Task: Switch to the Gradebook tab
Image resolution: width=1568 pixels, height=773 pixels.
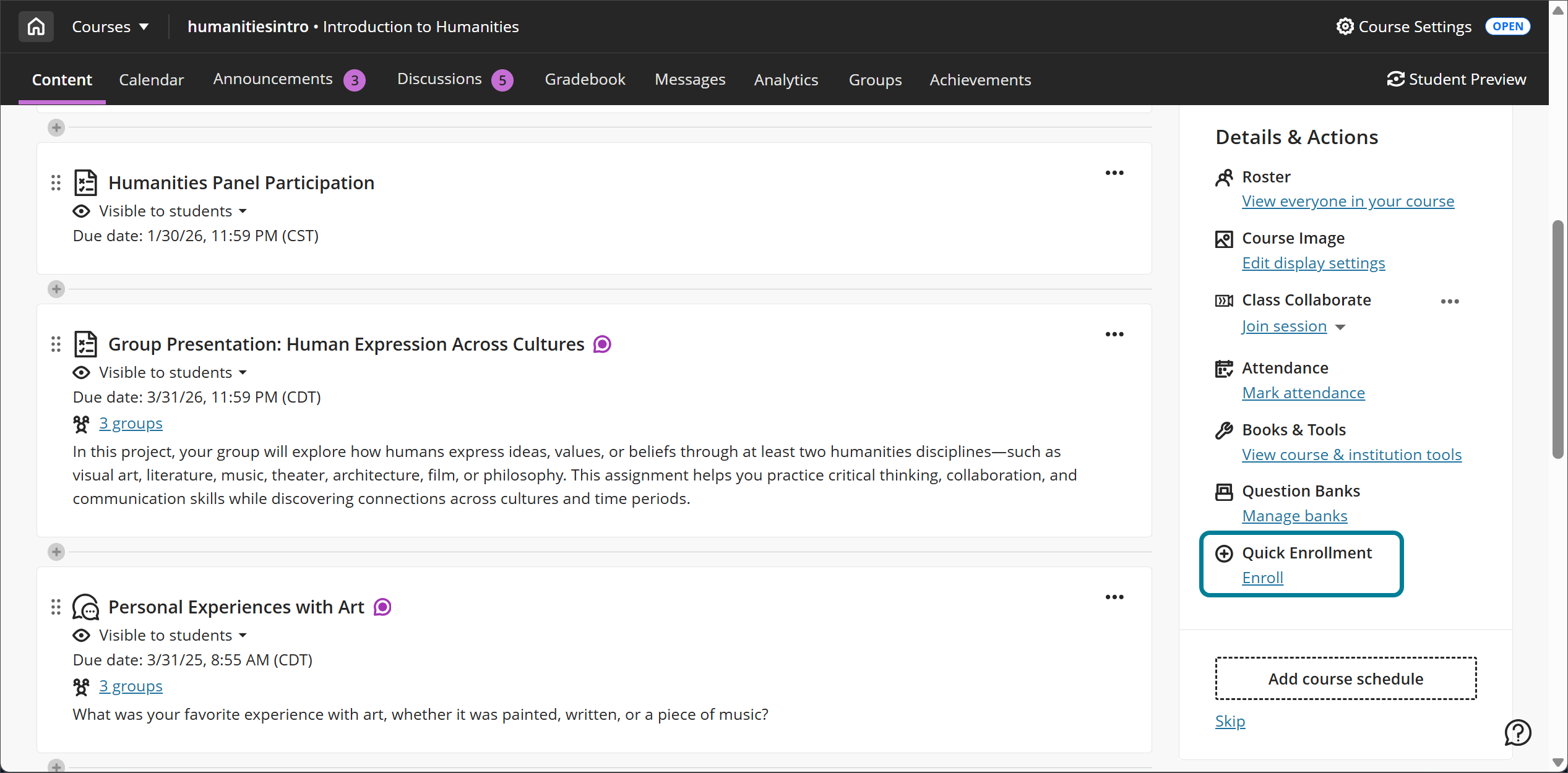Action: click(x=585, y=79)
